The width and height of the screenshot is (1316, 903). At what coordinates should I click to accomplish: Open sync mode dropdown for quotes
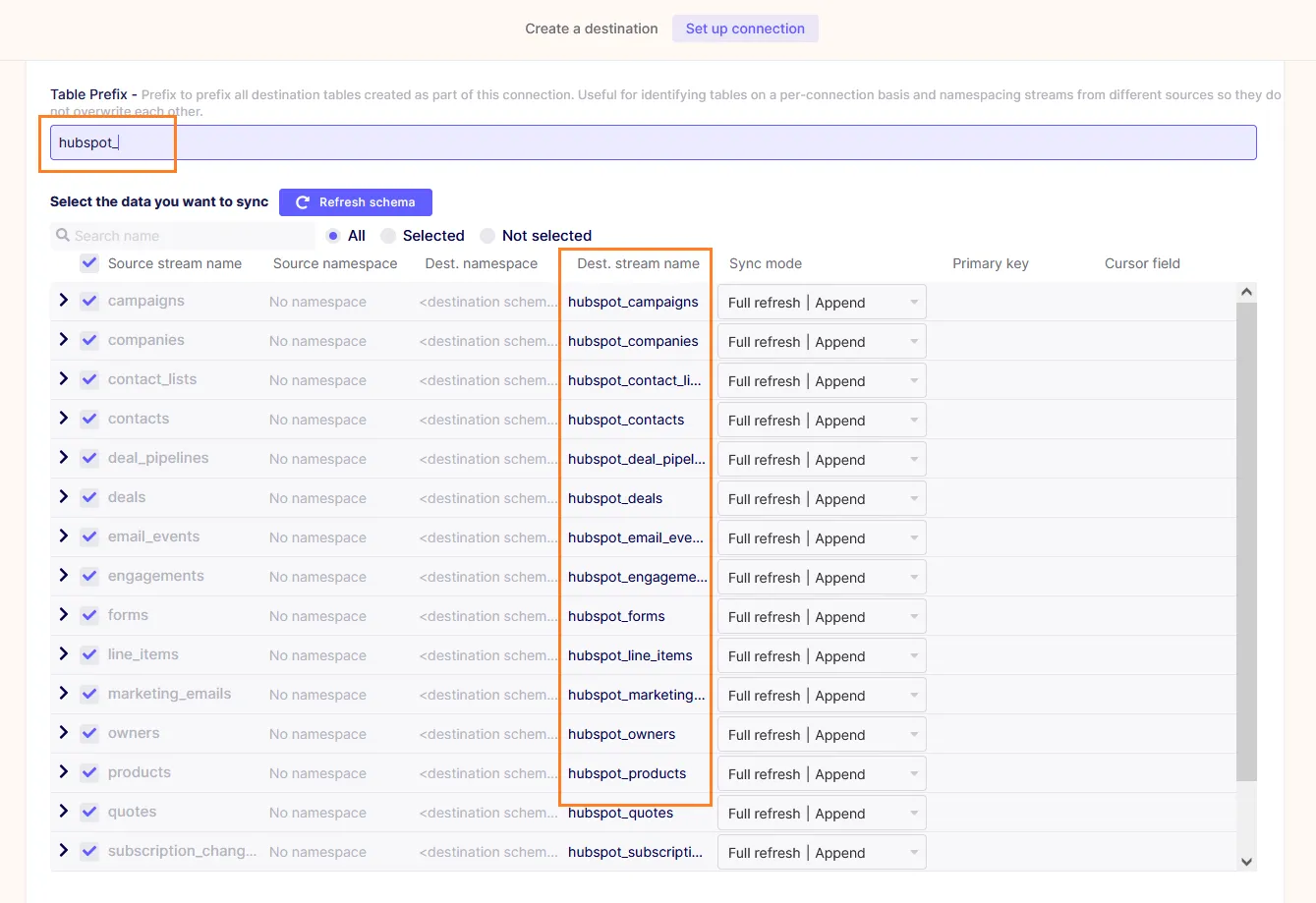pos(822,814)
